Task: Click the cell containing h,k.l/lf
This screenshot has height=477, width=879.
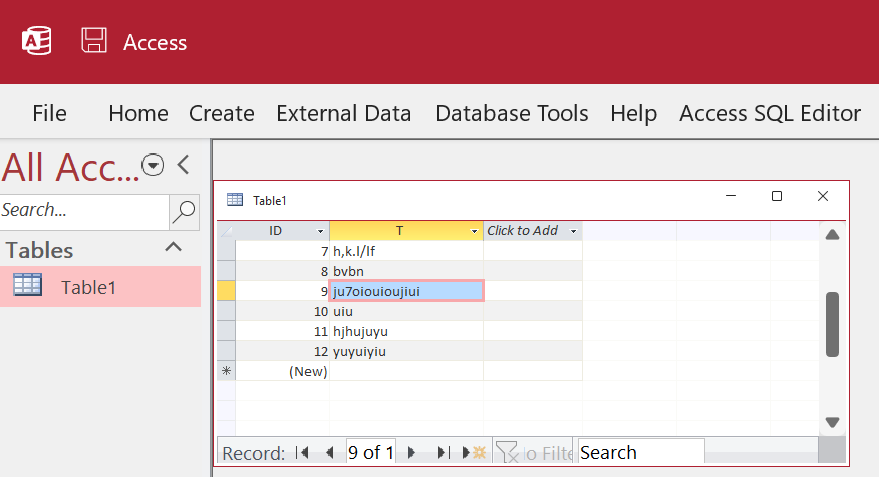Action: click(406, 251)
